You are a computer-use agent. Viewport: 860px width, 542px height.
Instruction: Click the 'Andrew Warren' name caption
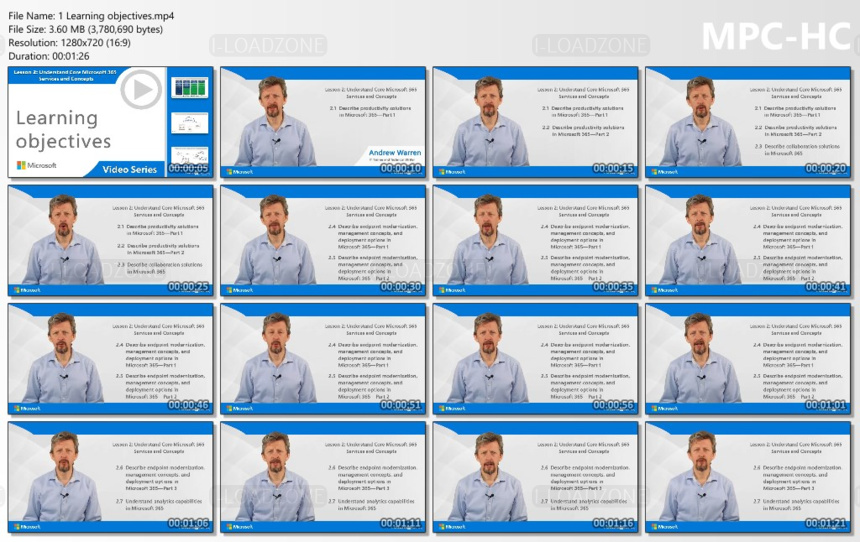tap(395, 153)
